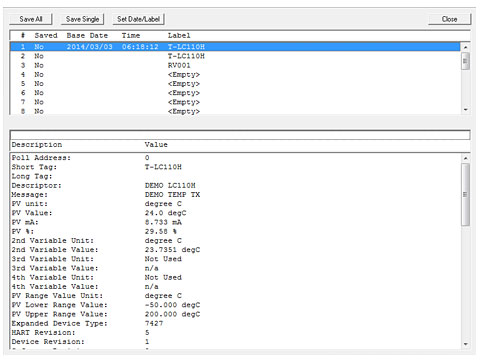Open the Set Date/Label dialog

click(138, 19)
